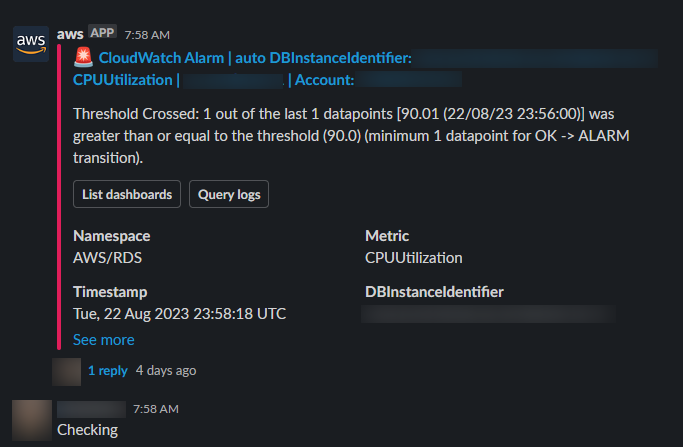Open the thread via 1 reply

click(107, 370)
